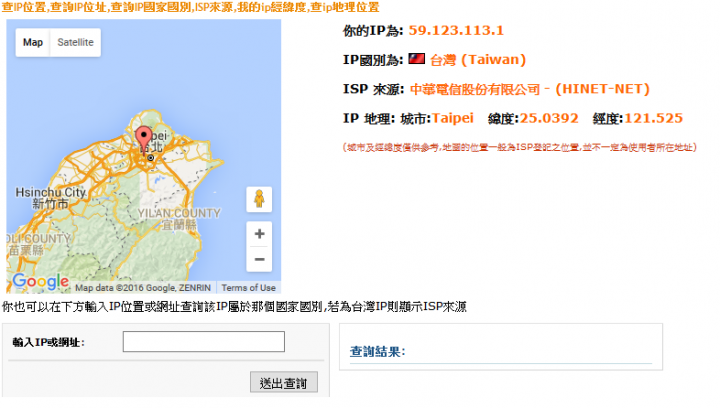Viewport: 720px width, 408px height.
Task: Click the city value Taipei
Action: [452, 118]
